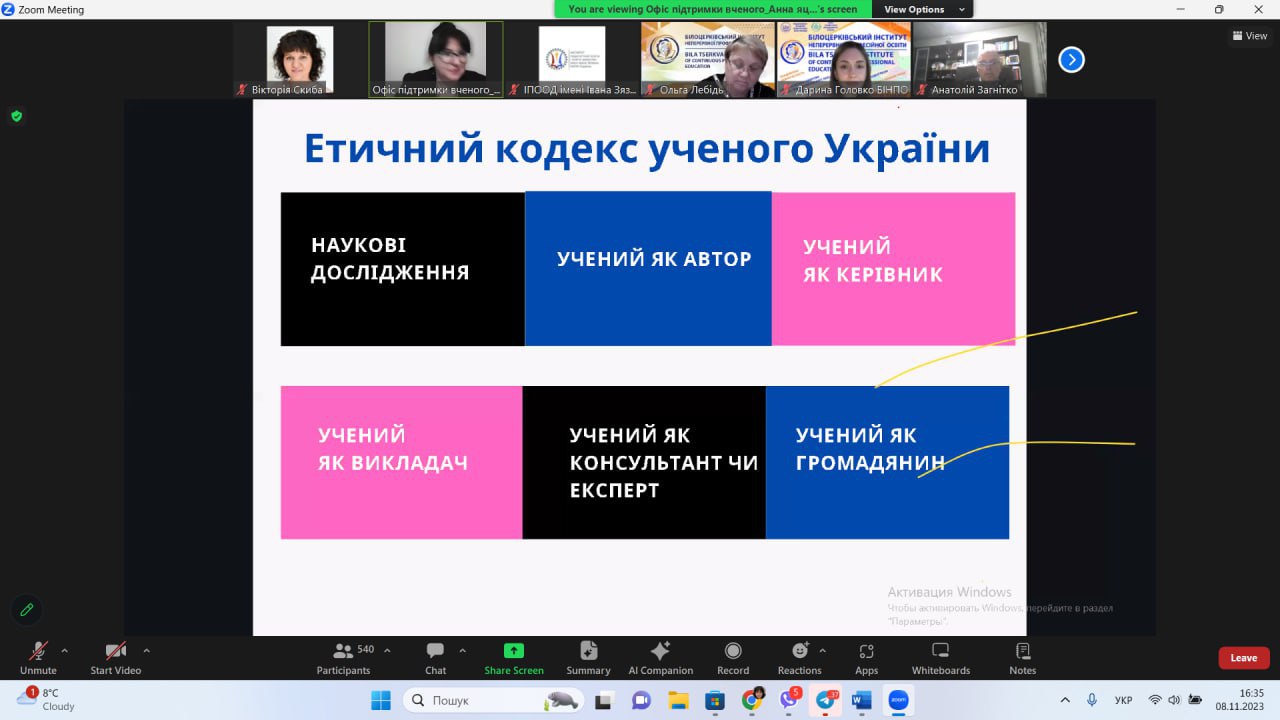Viewport: 1280px width, 720px height.
Task: Open File Explorer from the taskbar
Action: [x=678, y=700]
